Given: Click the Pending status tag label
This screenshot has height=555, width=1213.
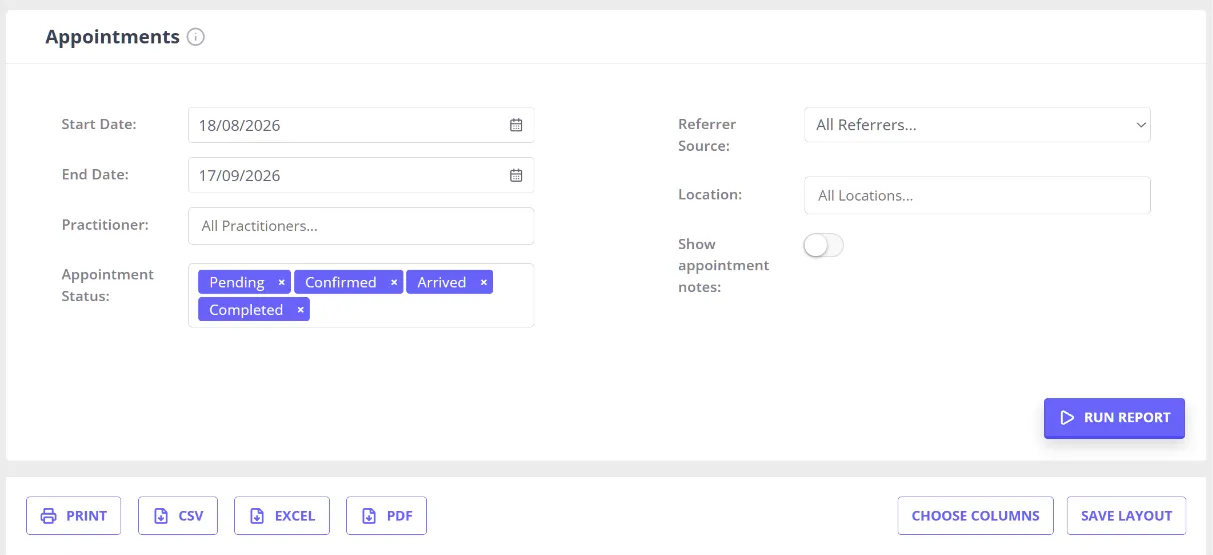Looking at the screenshot, I should 237,283.
